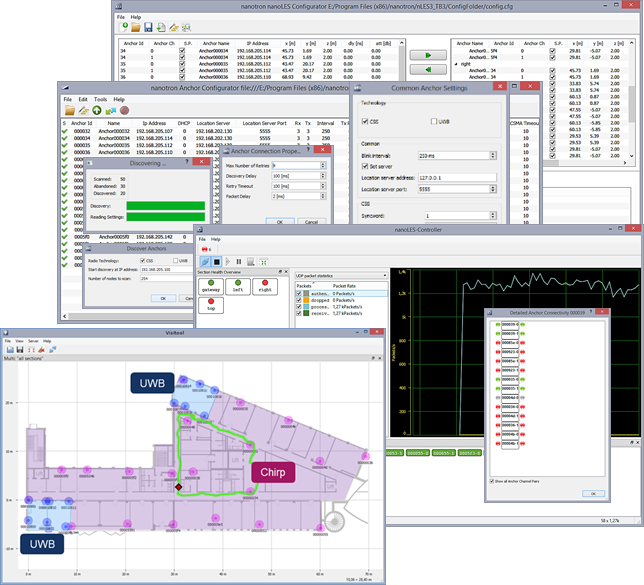The width and height of the screenshot is (644, 585).
Task: Open Server menu in Visitool
Action: point(33,341)
